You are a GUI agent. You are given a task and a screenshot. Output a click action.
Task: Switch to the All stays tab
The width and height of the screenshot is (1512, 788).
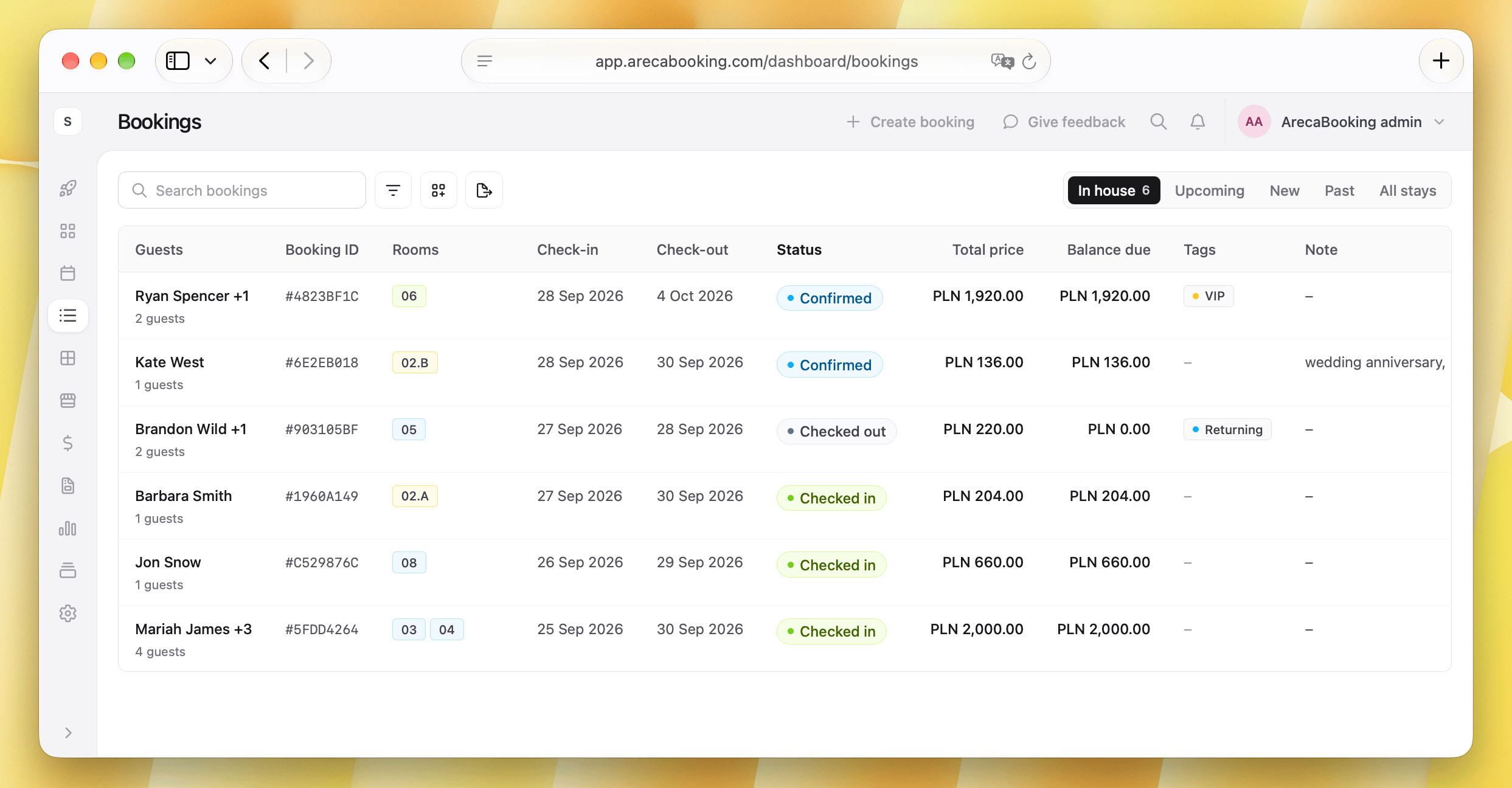(1407, 190)
